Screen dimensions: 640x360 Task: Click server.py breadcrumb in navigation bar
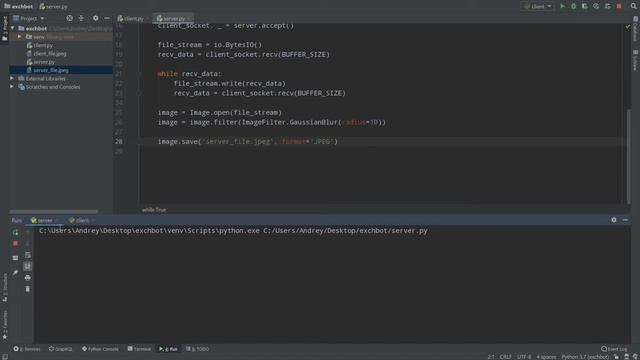(x=53, y=7)
